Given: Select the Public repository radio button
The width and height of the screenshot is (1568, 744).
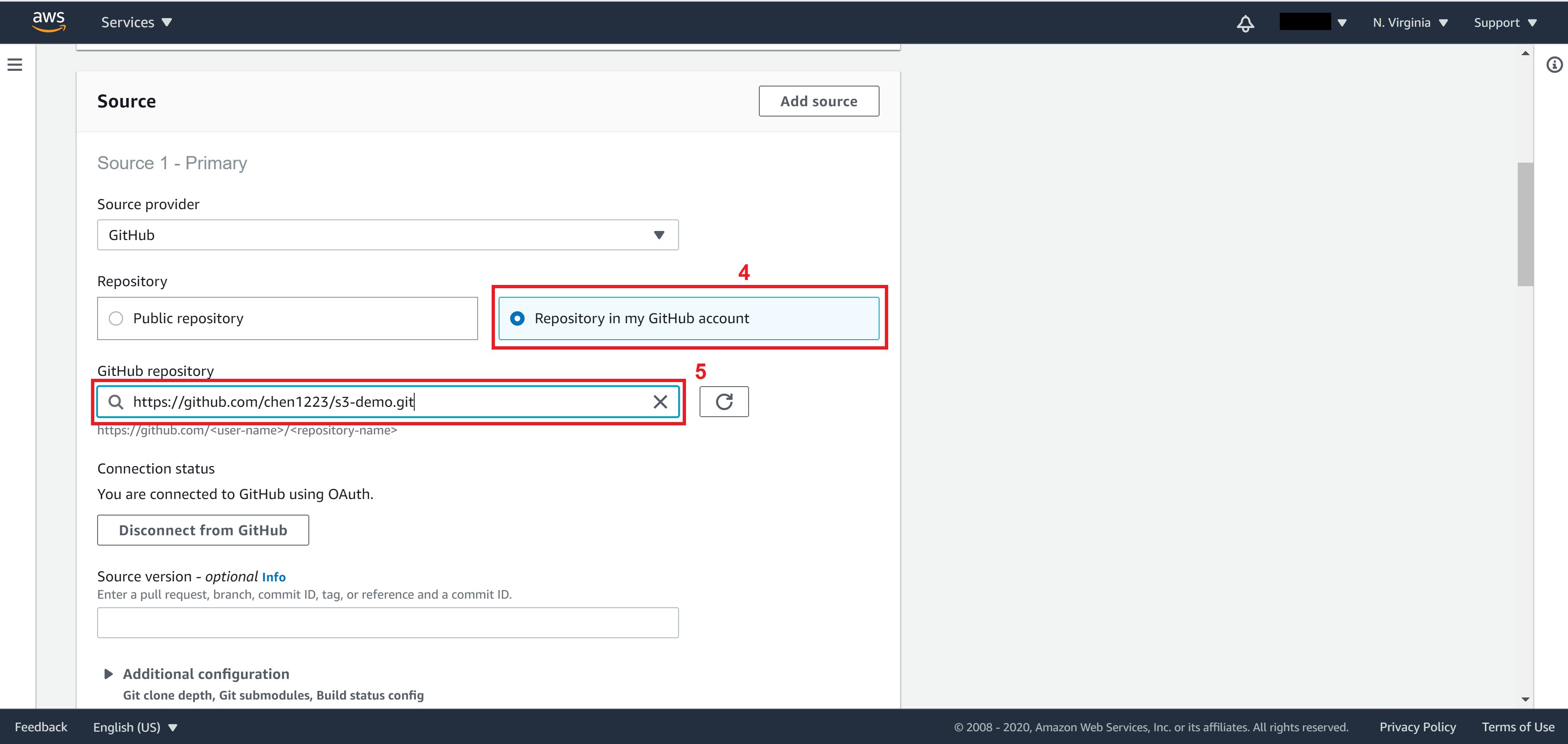Looking at the screenshot, I should (x=117, y=318).
